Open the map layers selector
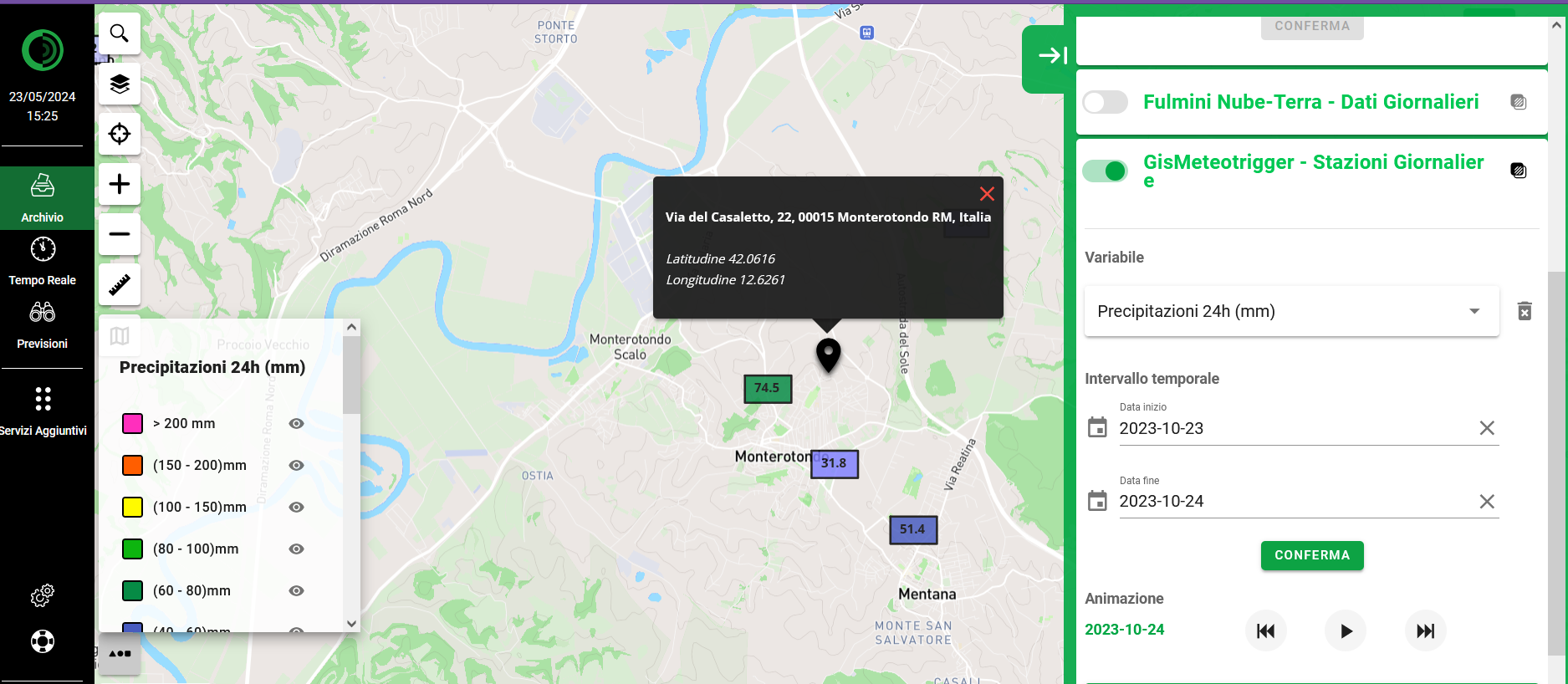Image resolution: width=1568 pixels, height=684 pixels. (x=120, y=84)
